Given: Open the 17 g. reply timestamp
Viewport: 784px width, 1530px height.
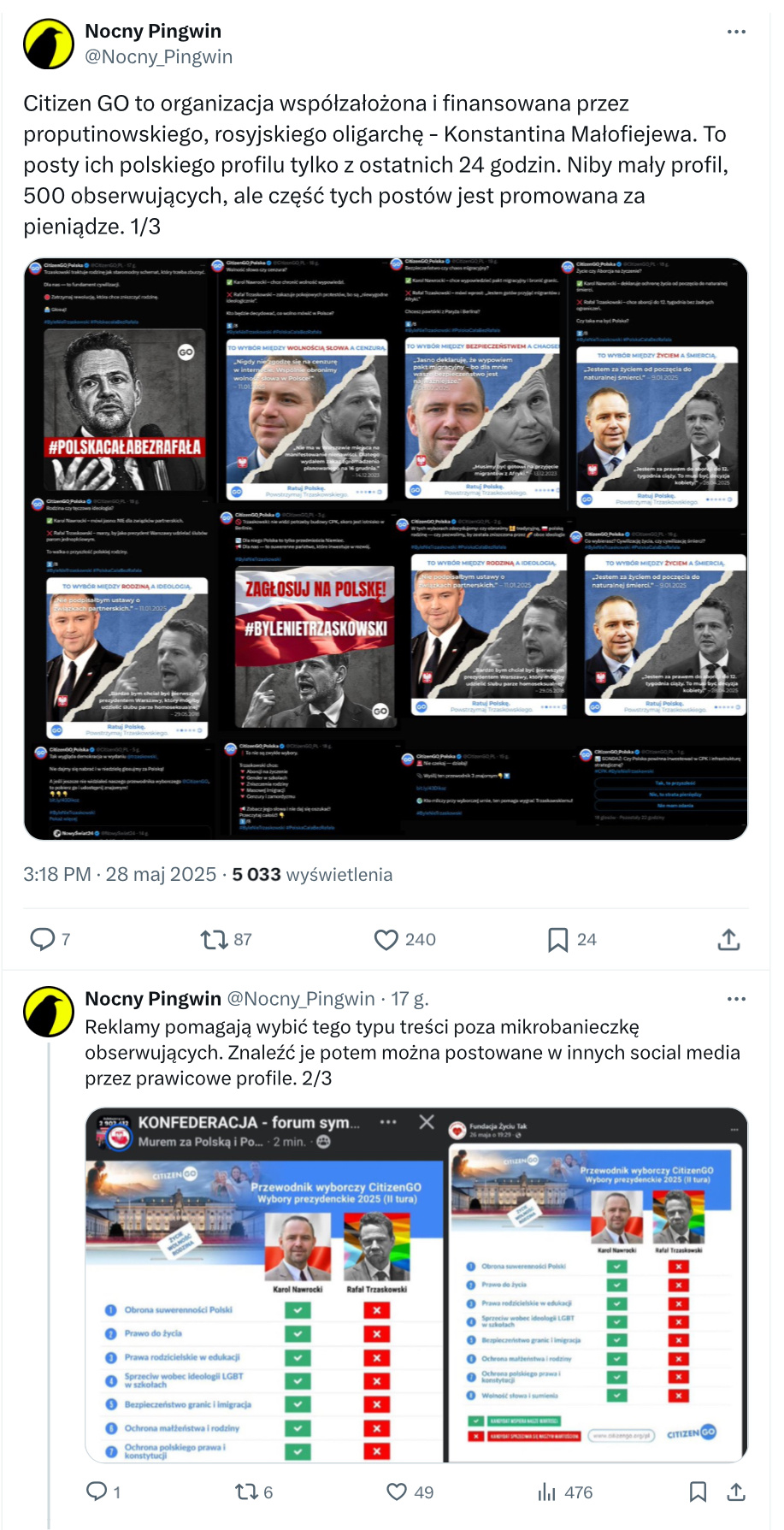Looking at the screenshot, I should (410, 999).
